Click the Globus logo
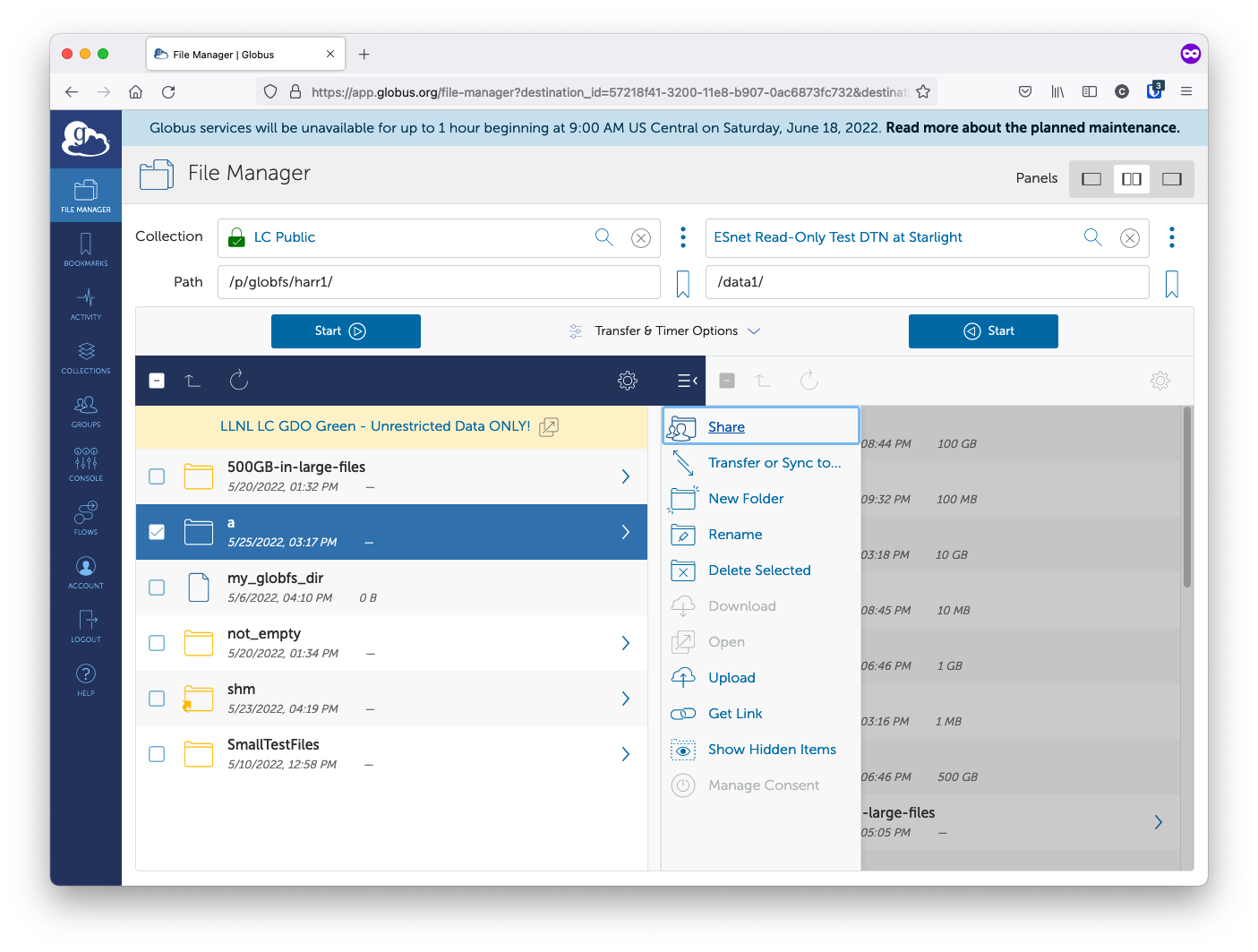 pos(86,140)
